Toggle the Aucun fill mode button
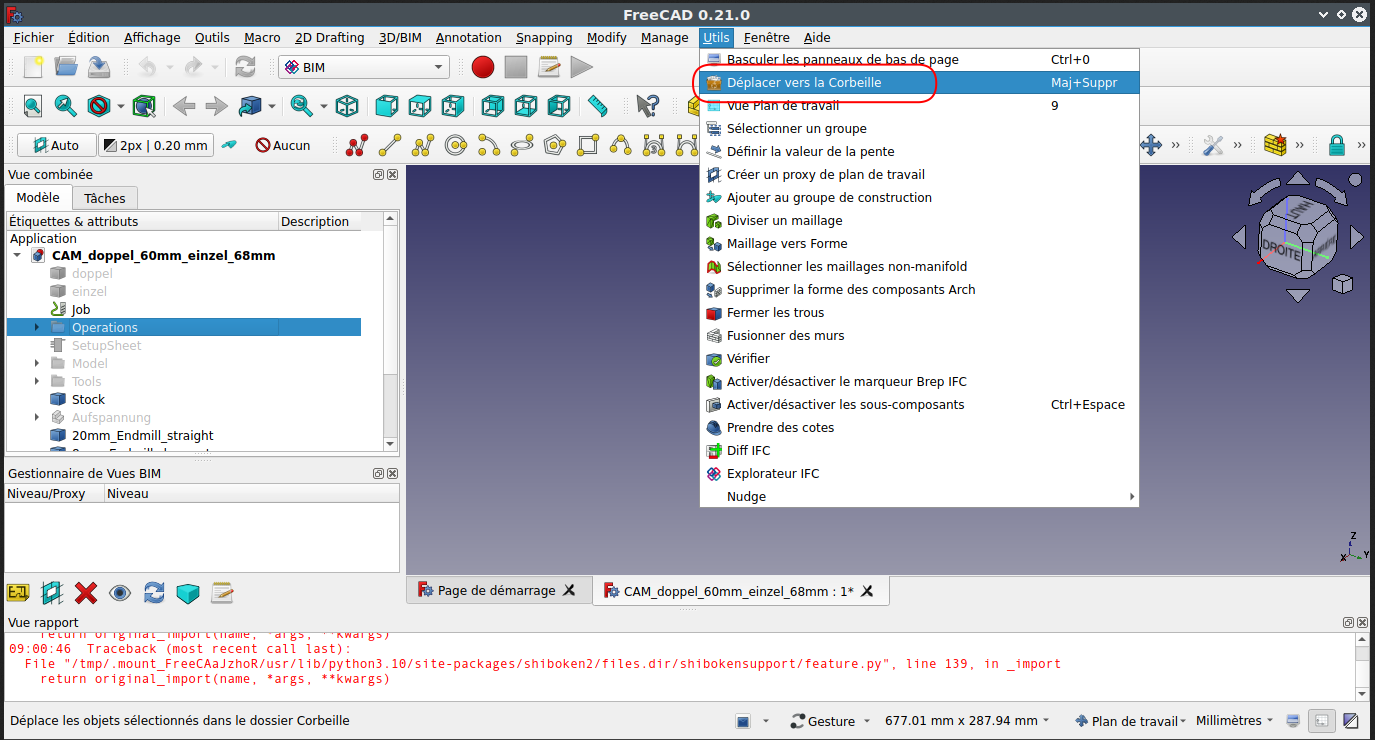The height and width of the screenshot is (740, 1375). click(x=283, y=145)
